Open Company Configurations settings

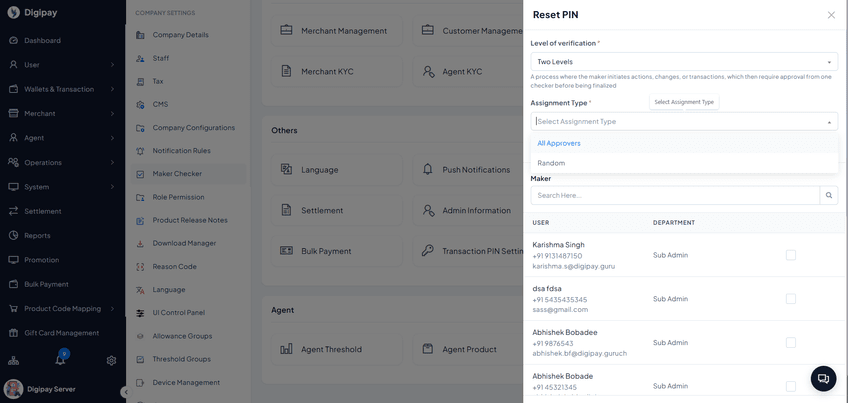pyautogui.click(x=188, y=128)
